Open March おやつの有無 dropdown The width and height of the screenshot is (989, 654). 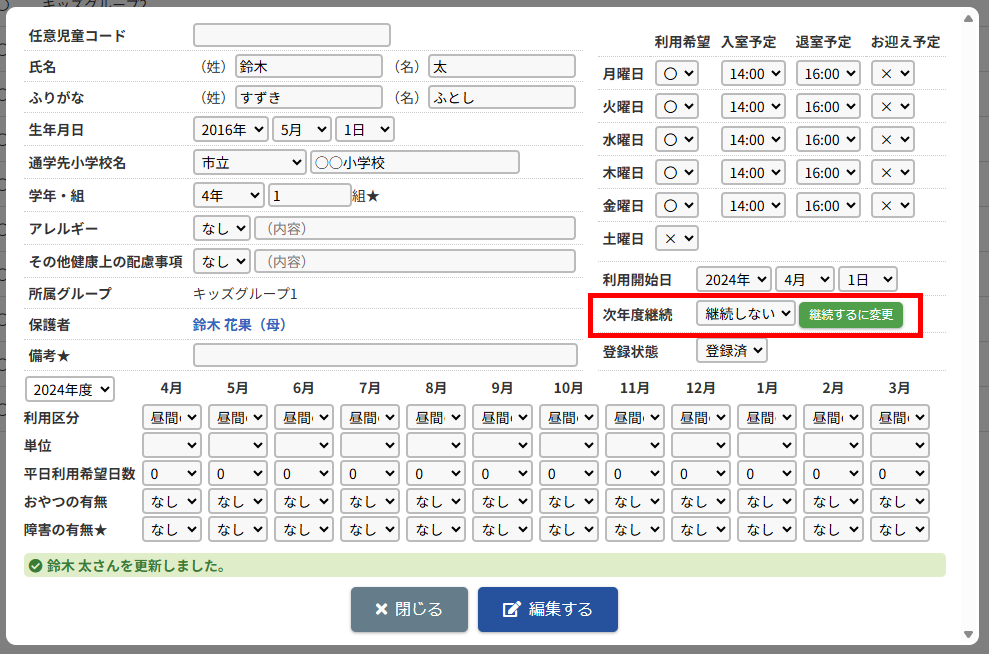click(x=899, y=501)
